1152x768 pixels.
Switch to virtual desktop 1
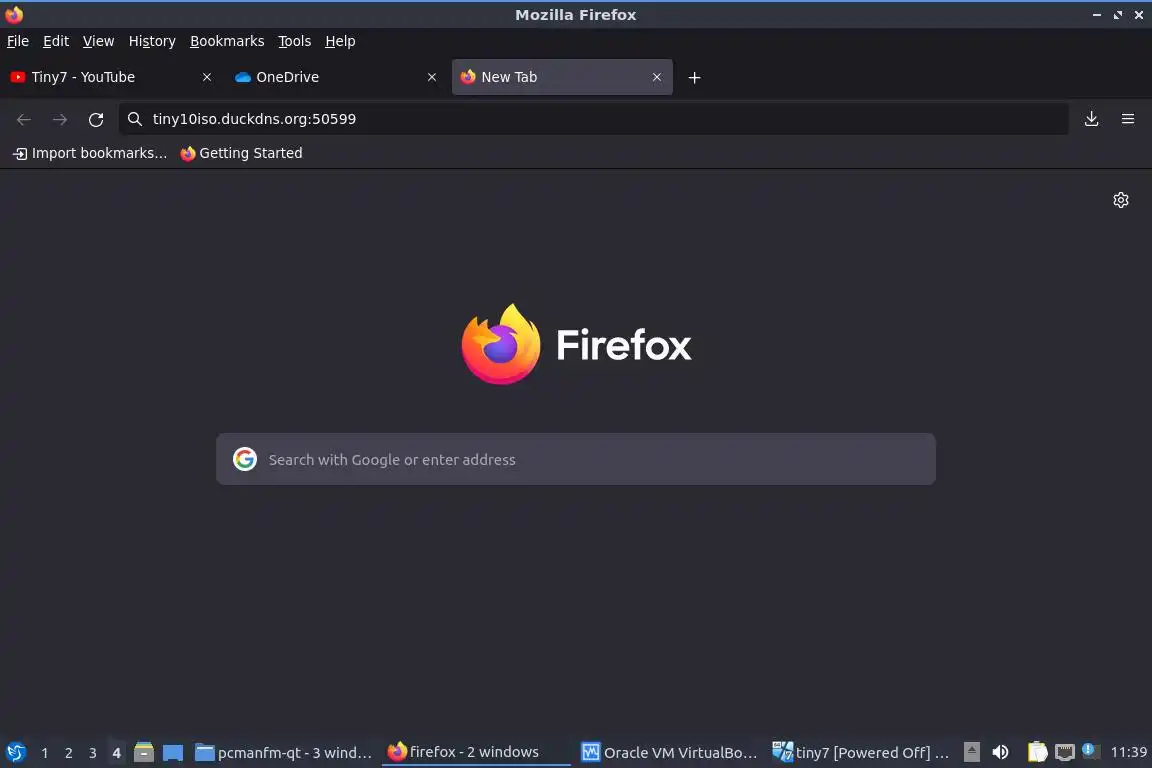(x=45, y=753)
